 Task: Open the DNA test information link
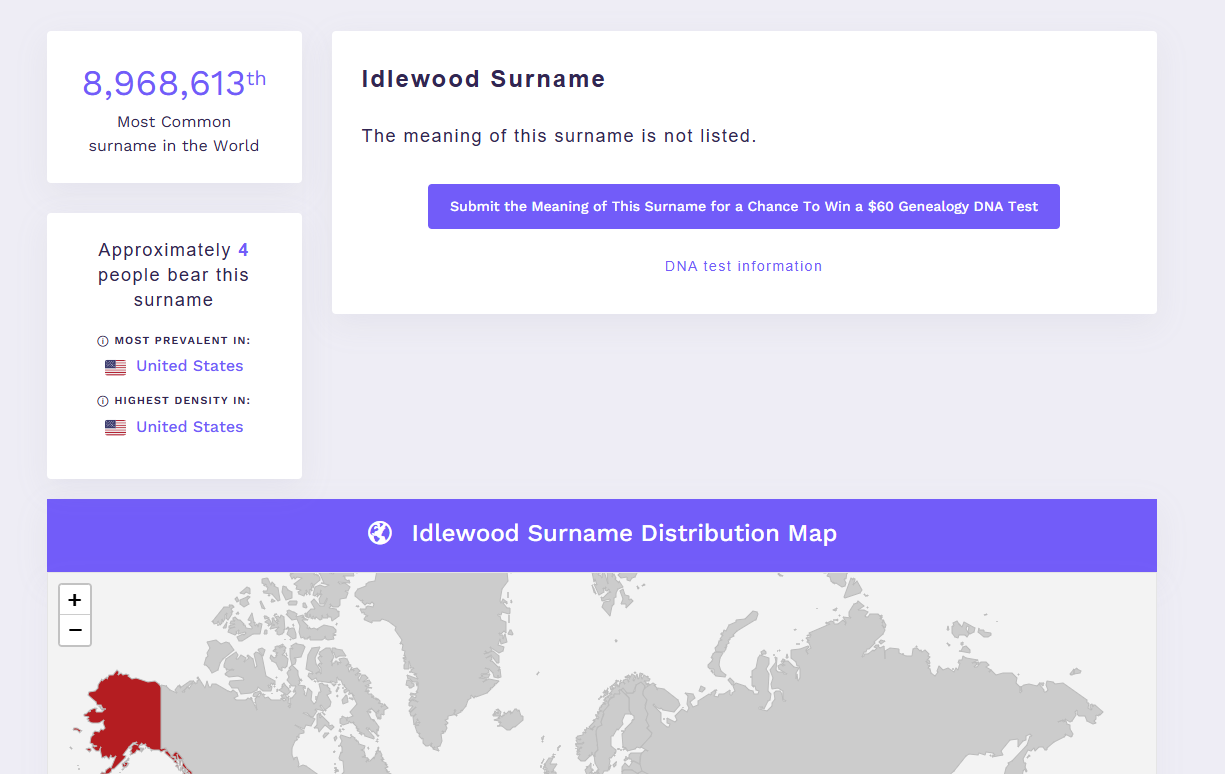point(743,266)
